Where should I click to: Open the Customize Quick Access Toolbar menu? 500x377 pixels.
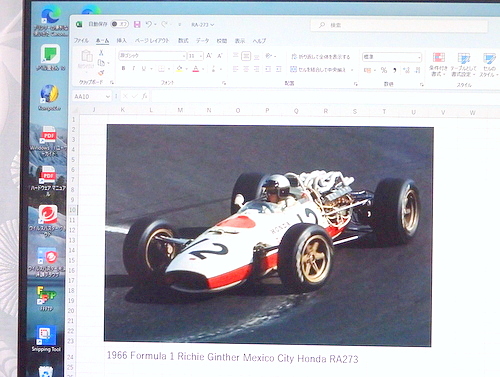click(179, 25)
